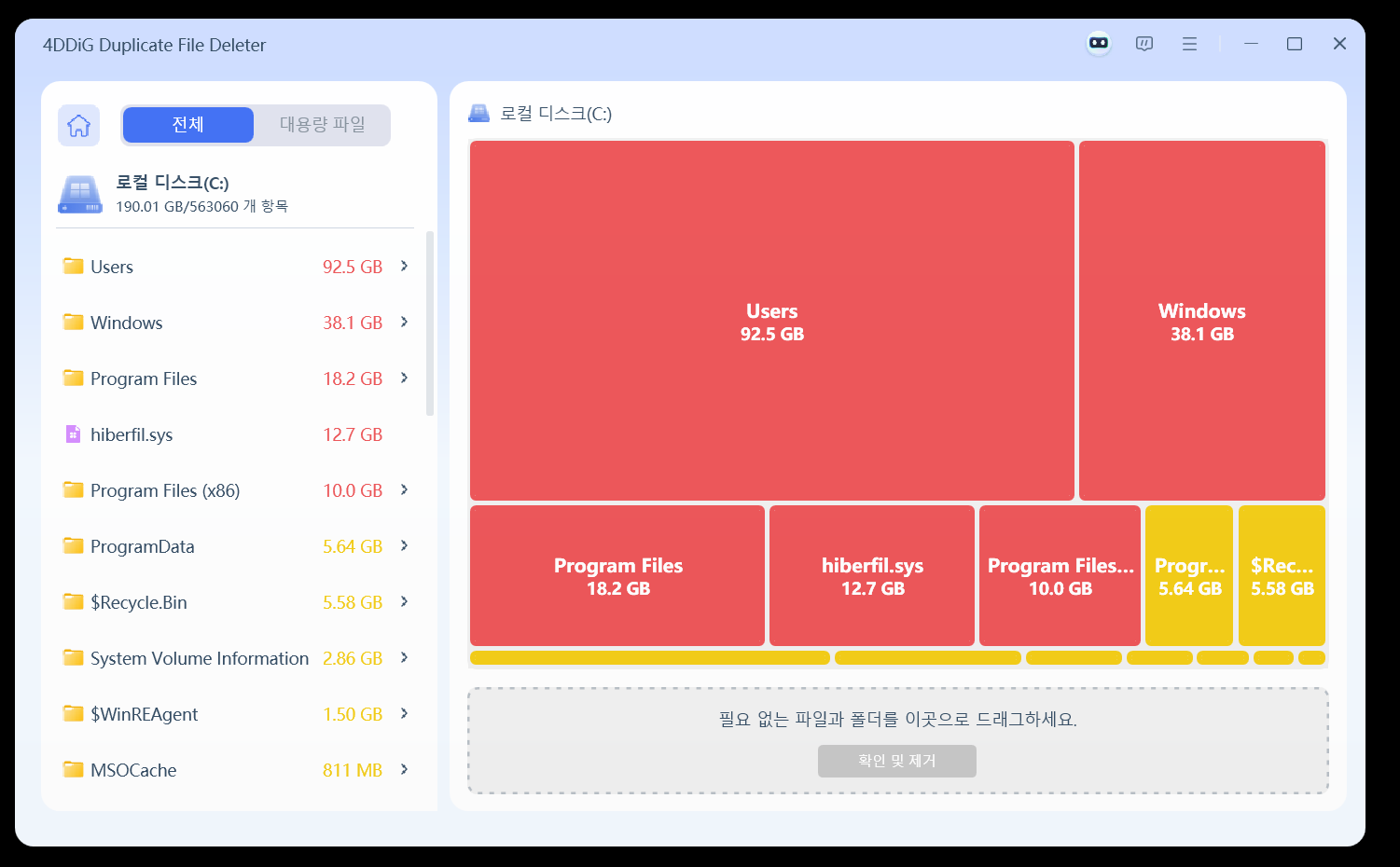1400x867 pixels.
Task: Expand the Users folder chevron
Action: point(404,266)
